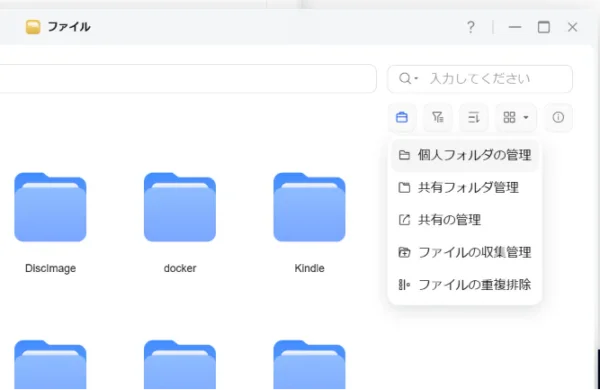Click the docker folder name

(180, 268)
